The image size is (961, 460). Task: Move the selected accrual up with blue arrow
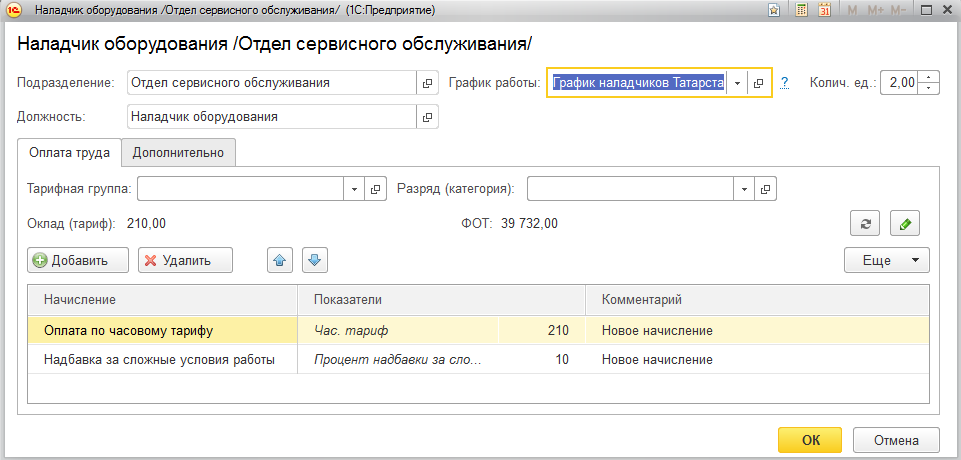tap(280, 260)
